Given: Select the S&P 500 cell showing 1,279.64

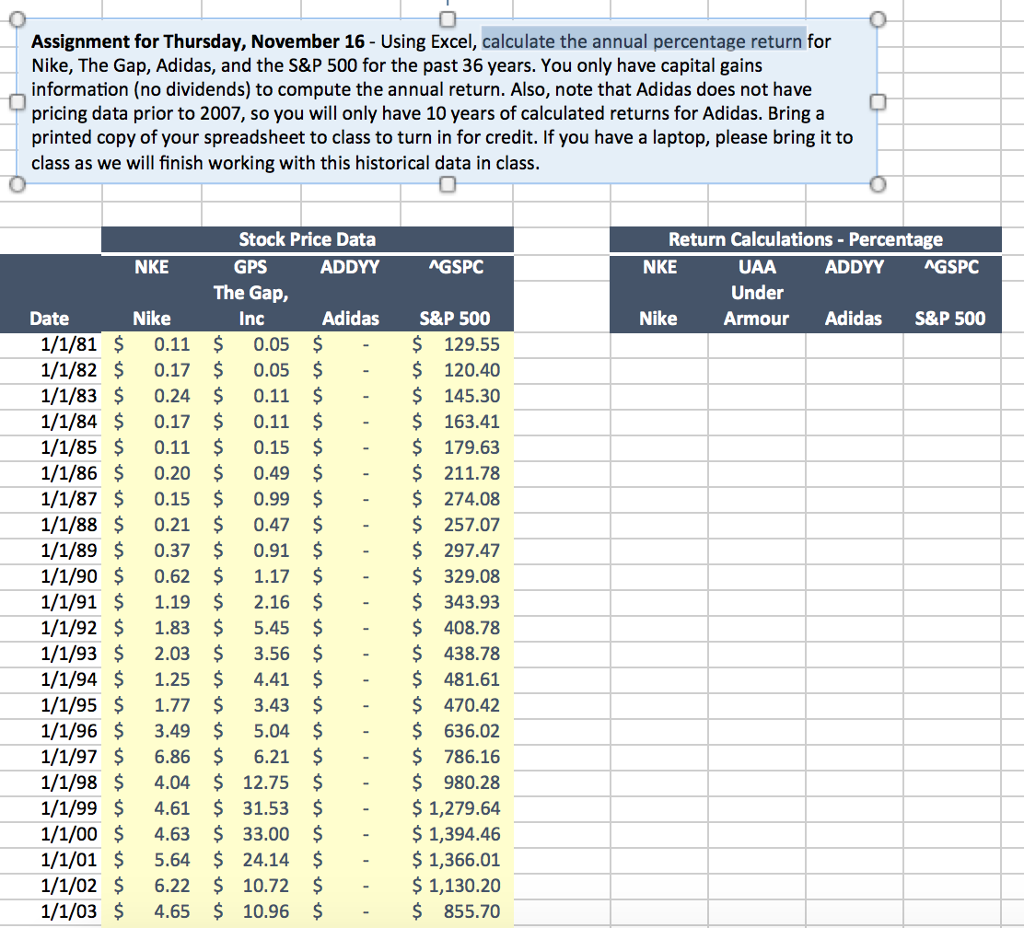Looking at the screenshot, I should (x=455, y=809).
